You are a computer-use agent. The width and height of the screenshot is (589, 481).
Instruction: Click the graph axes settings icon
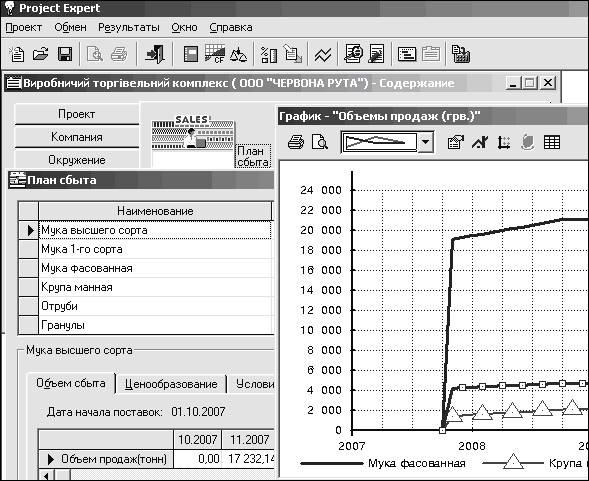[x=504, y=142]
